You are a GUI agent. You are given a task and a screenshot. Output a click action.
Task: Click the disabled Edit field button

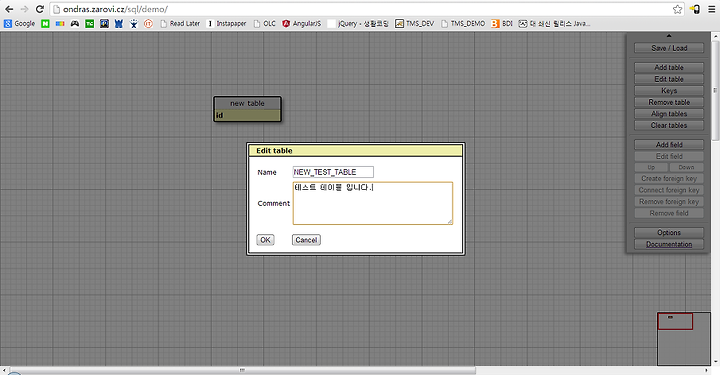click(669, 156)
